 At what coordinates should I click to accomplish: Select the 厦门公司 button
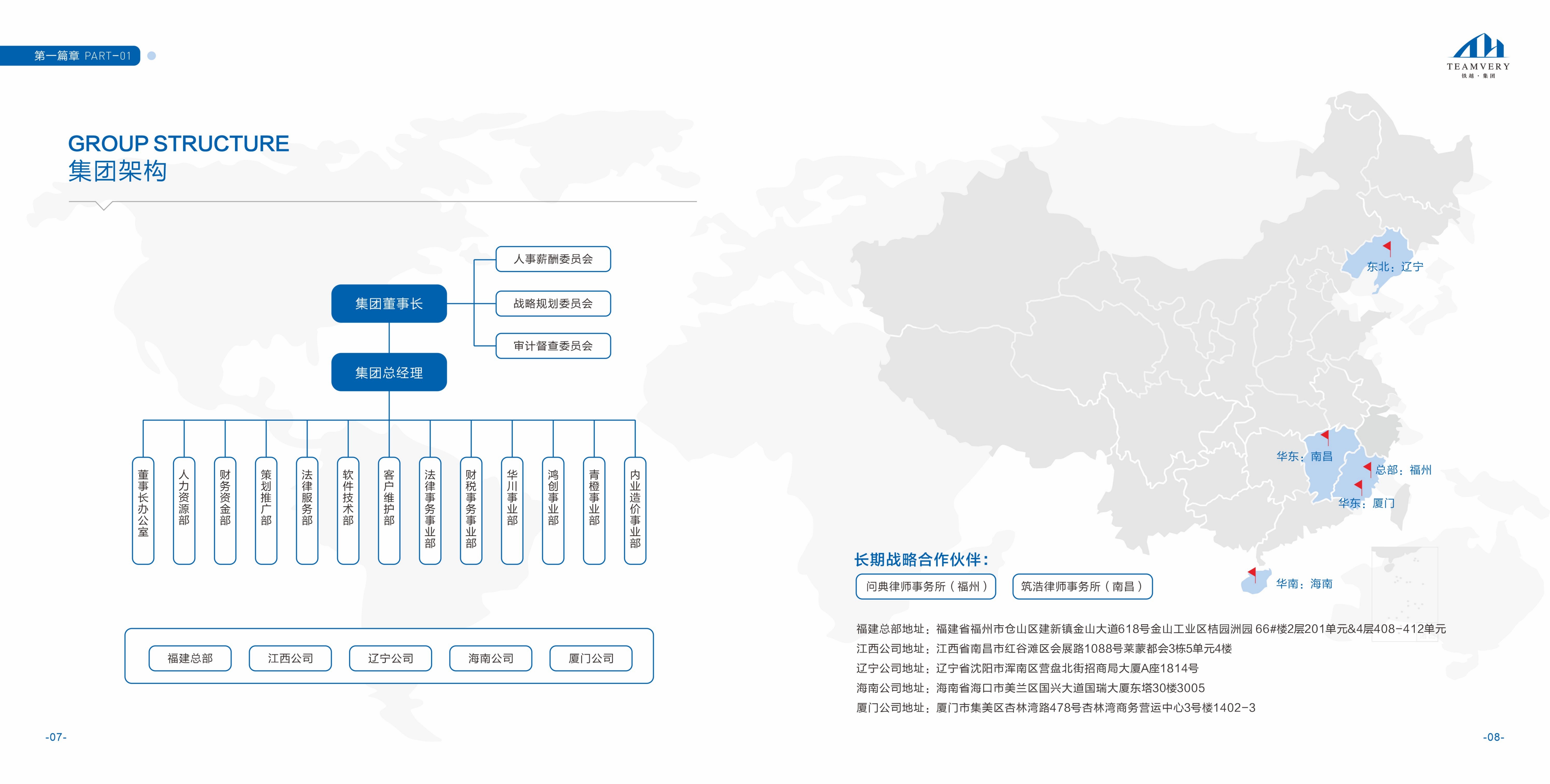pyautogui.click(x=591, y=658)
